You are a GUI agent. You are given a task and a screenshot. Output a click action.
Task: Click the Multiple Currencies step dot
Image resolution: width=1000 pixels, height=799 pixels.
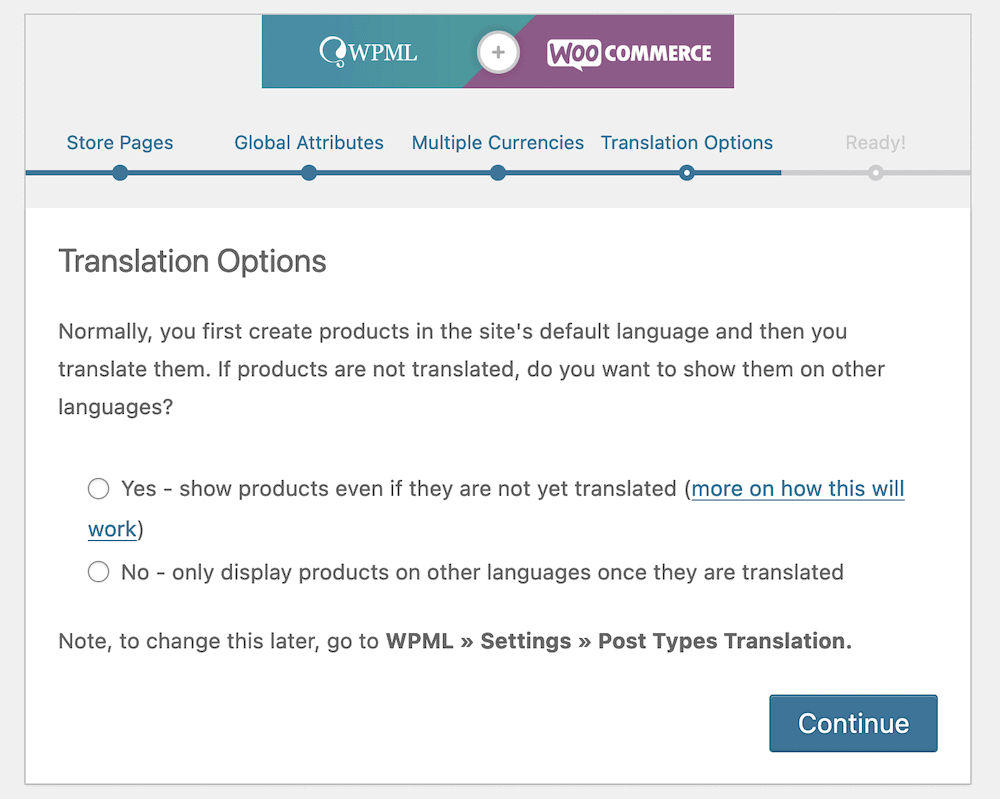[498, 173]
